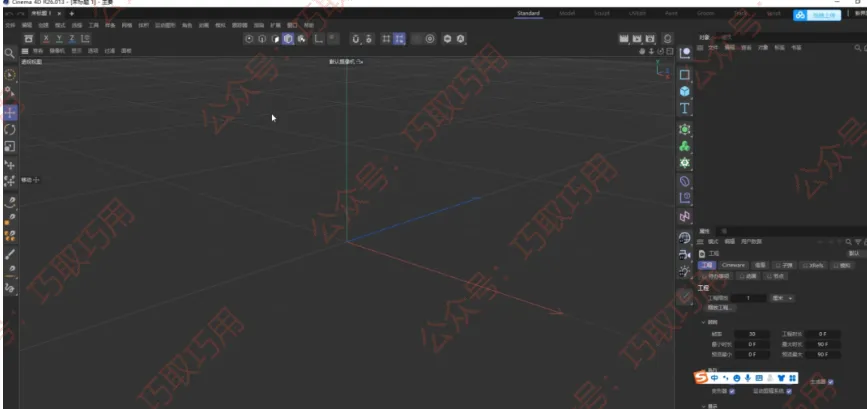
Task: Open the search magnifier in the left toolbar
Action: 9,54
